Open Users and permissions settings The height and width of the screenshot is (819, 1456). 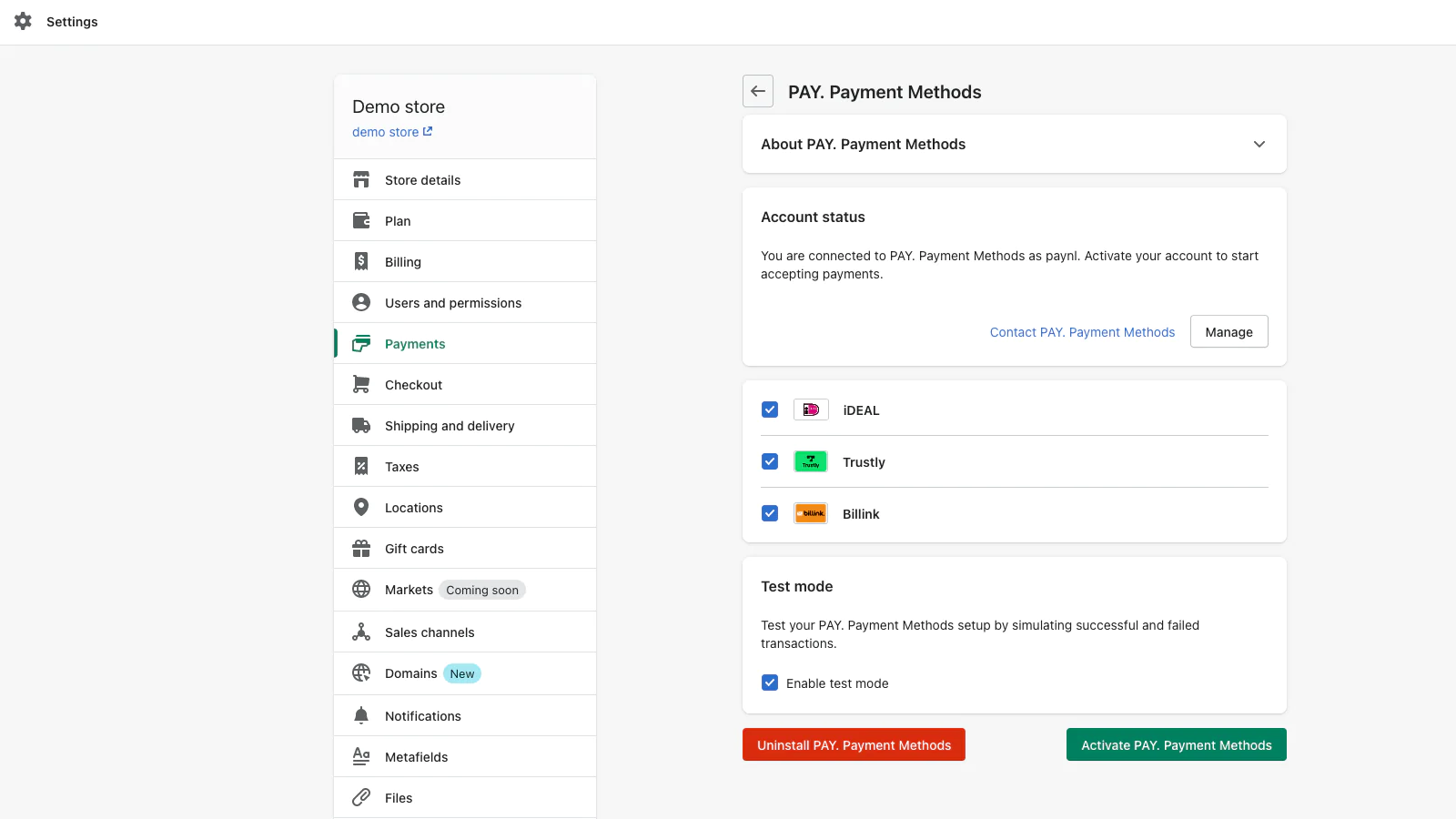(x=465, y=302)
